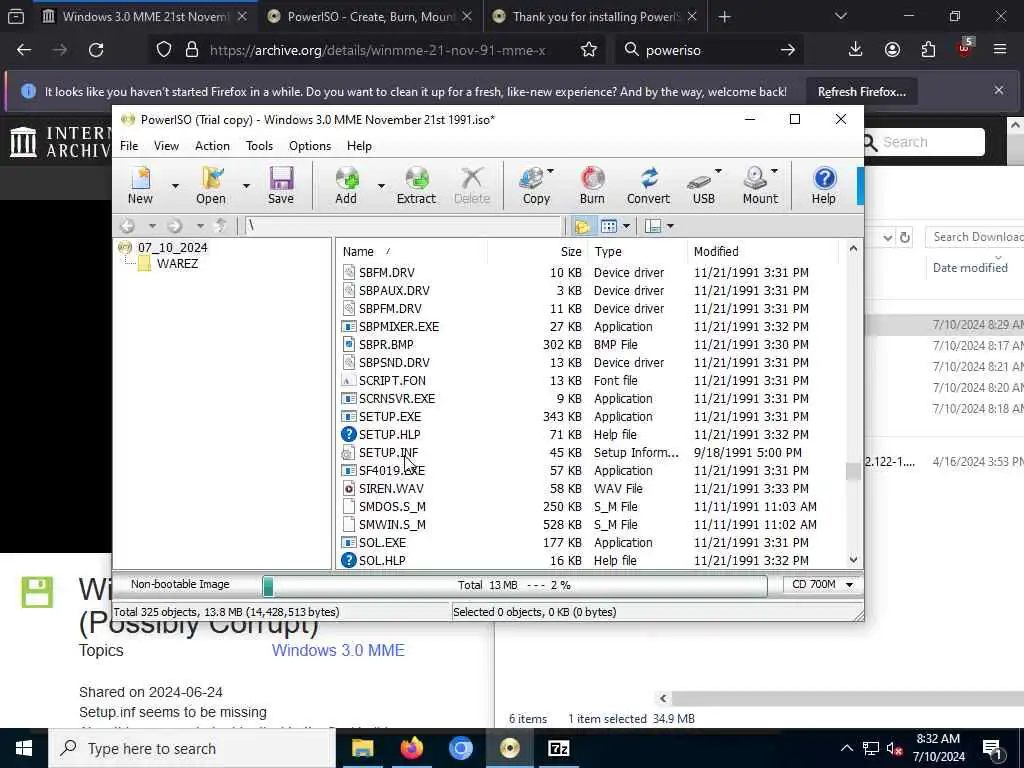Screen dimensions: 1024x768
Task: Select the SETUP.INF file row
Action: (588, 453)
